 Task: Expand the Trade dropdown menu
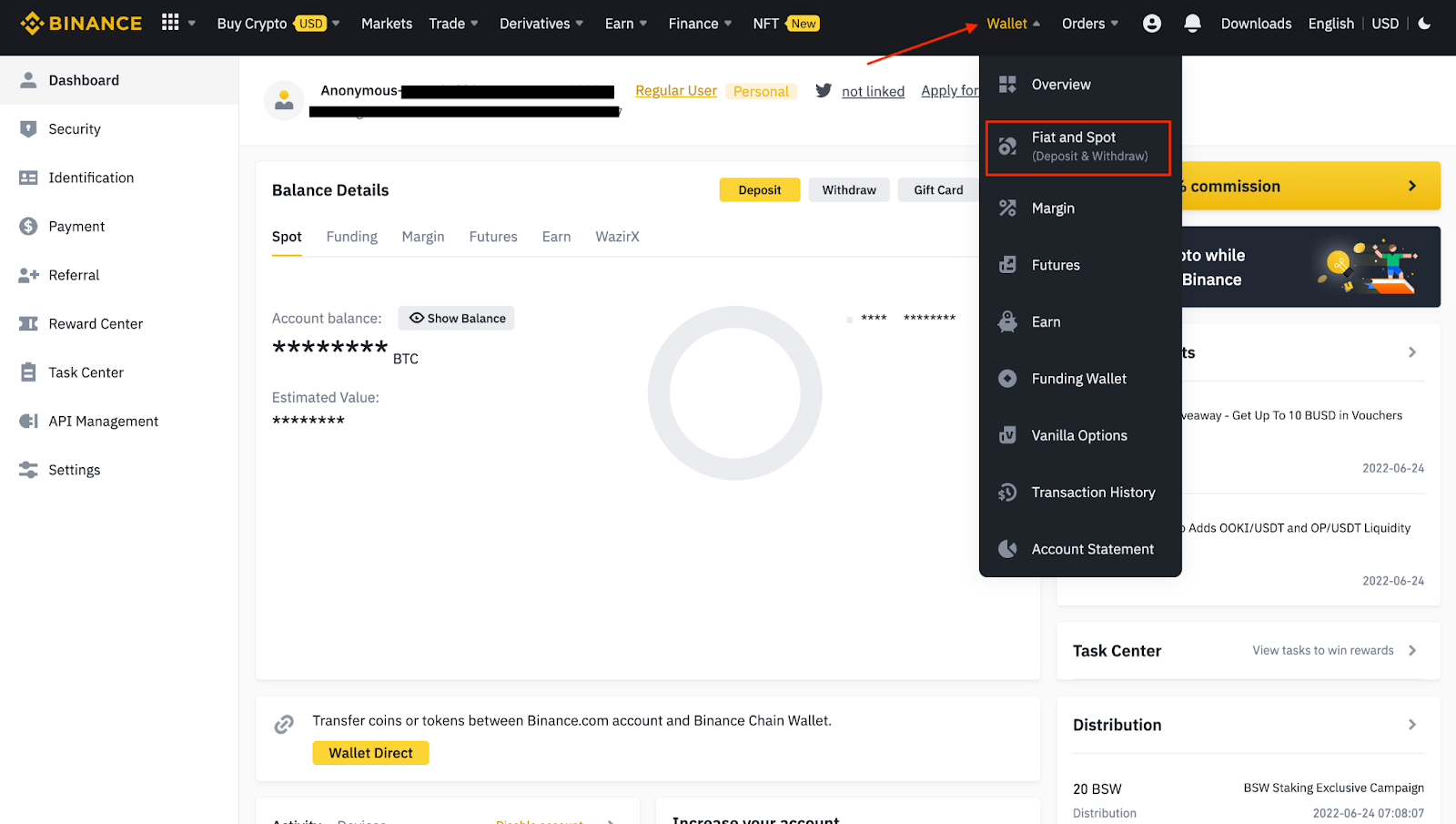tap(453, 24)
